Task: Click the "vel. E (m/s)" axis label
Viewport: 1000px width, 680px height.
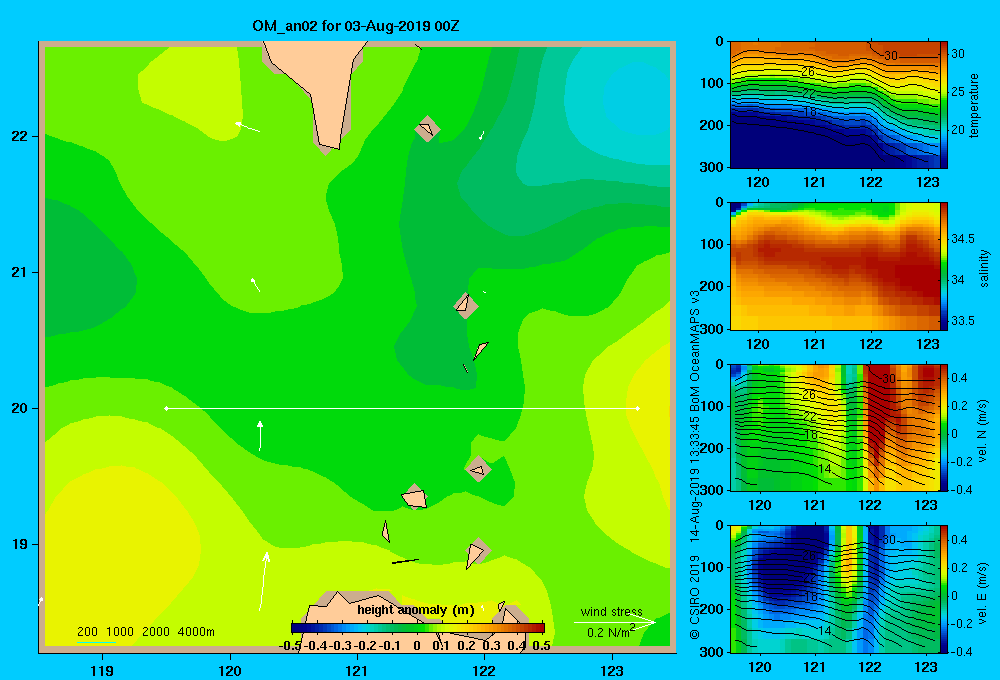Action: click(x=983, y=591)
